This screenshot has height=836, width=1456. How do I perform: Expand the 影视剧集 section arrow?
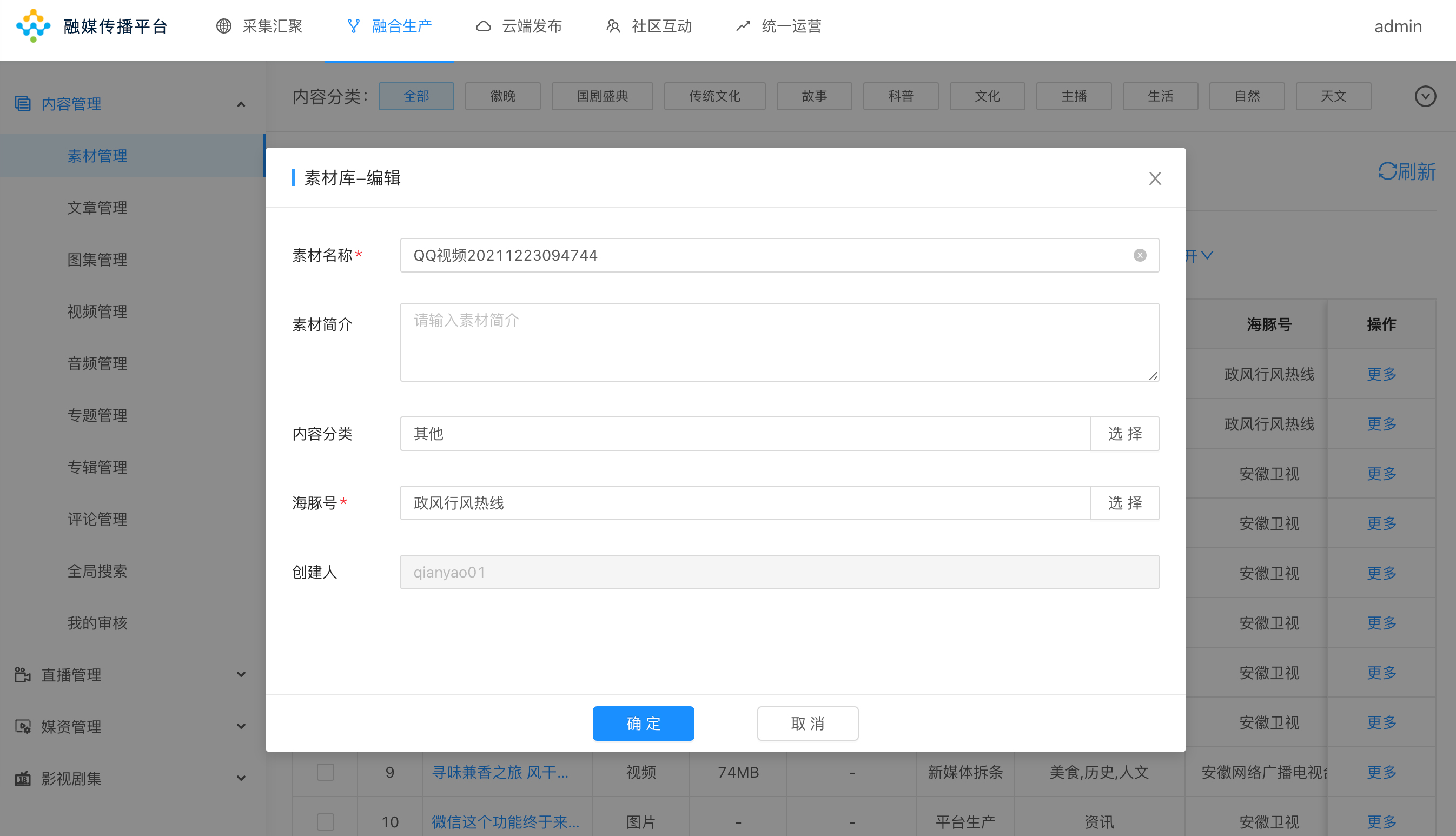pyautogui.click(x=241, y=779)
